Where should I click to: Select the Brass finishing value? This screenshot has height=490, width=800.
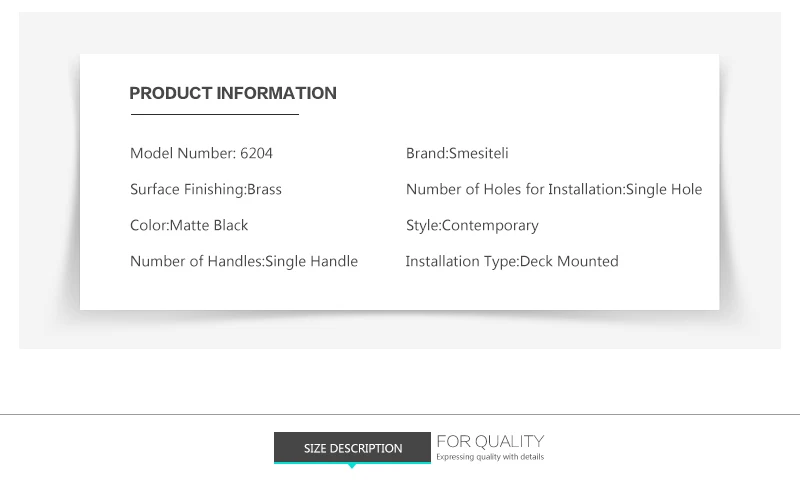(x=264, y=190)
